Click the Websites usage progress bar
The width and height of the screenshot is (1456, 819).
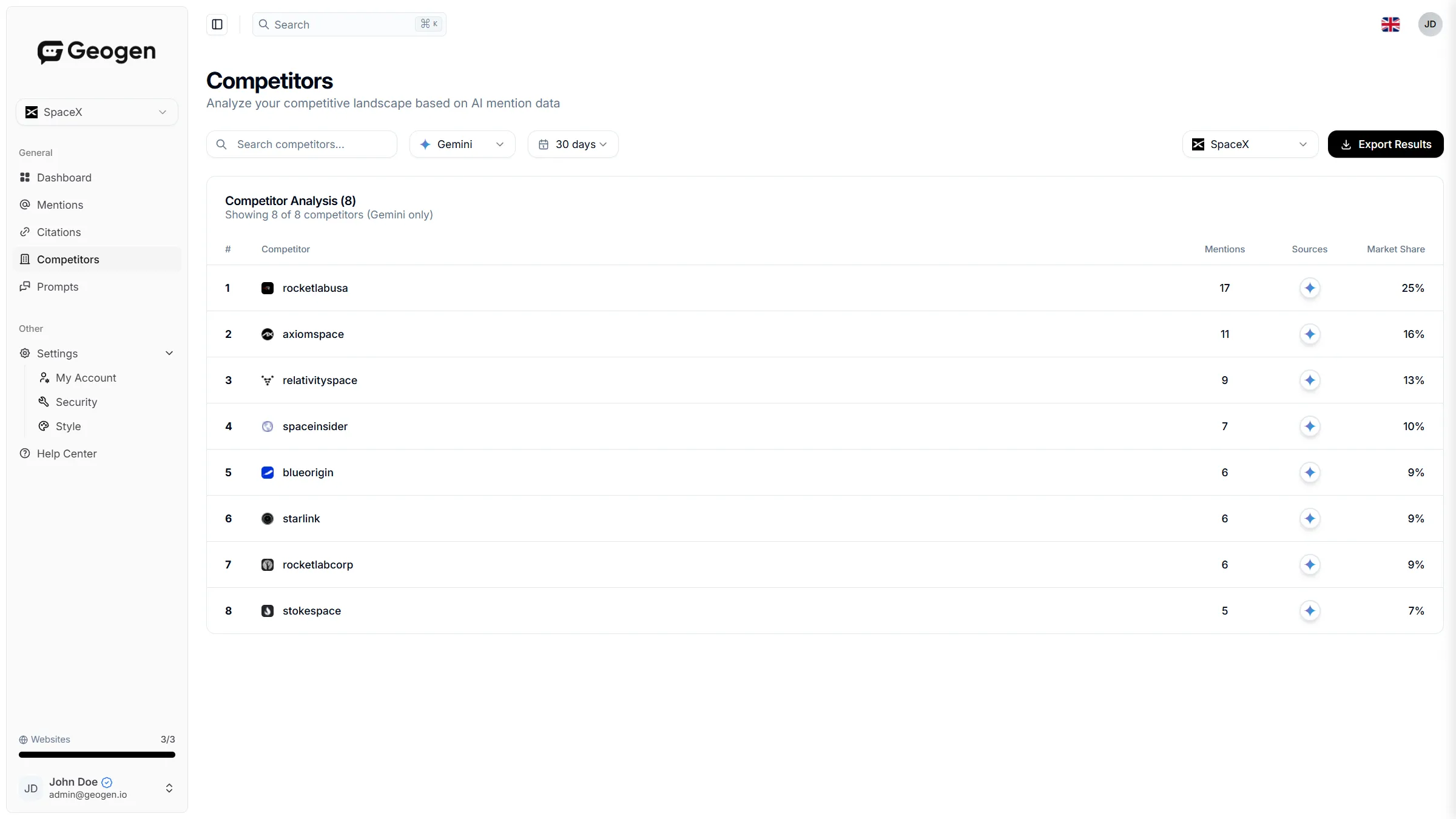point(97,755)
